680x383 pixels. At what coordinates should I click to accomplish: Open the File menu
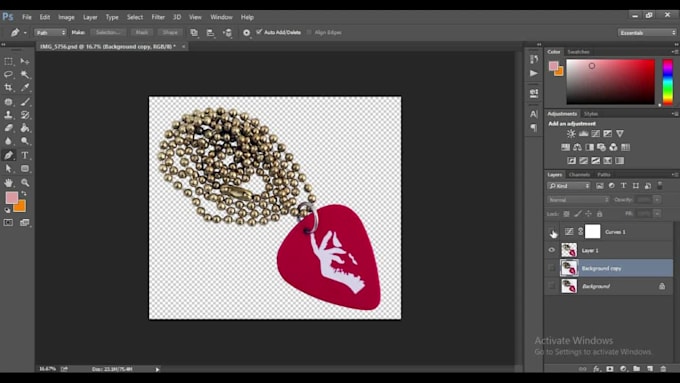pos(27,17)
